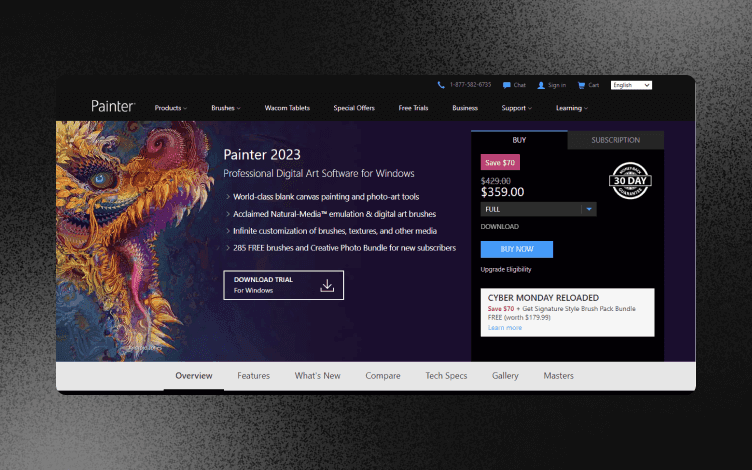The image size is (752, 470).
Task: Open the shopping Cart icon
Action: [581, 85]
